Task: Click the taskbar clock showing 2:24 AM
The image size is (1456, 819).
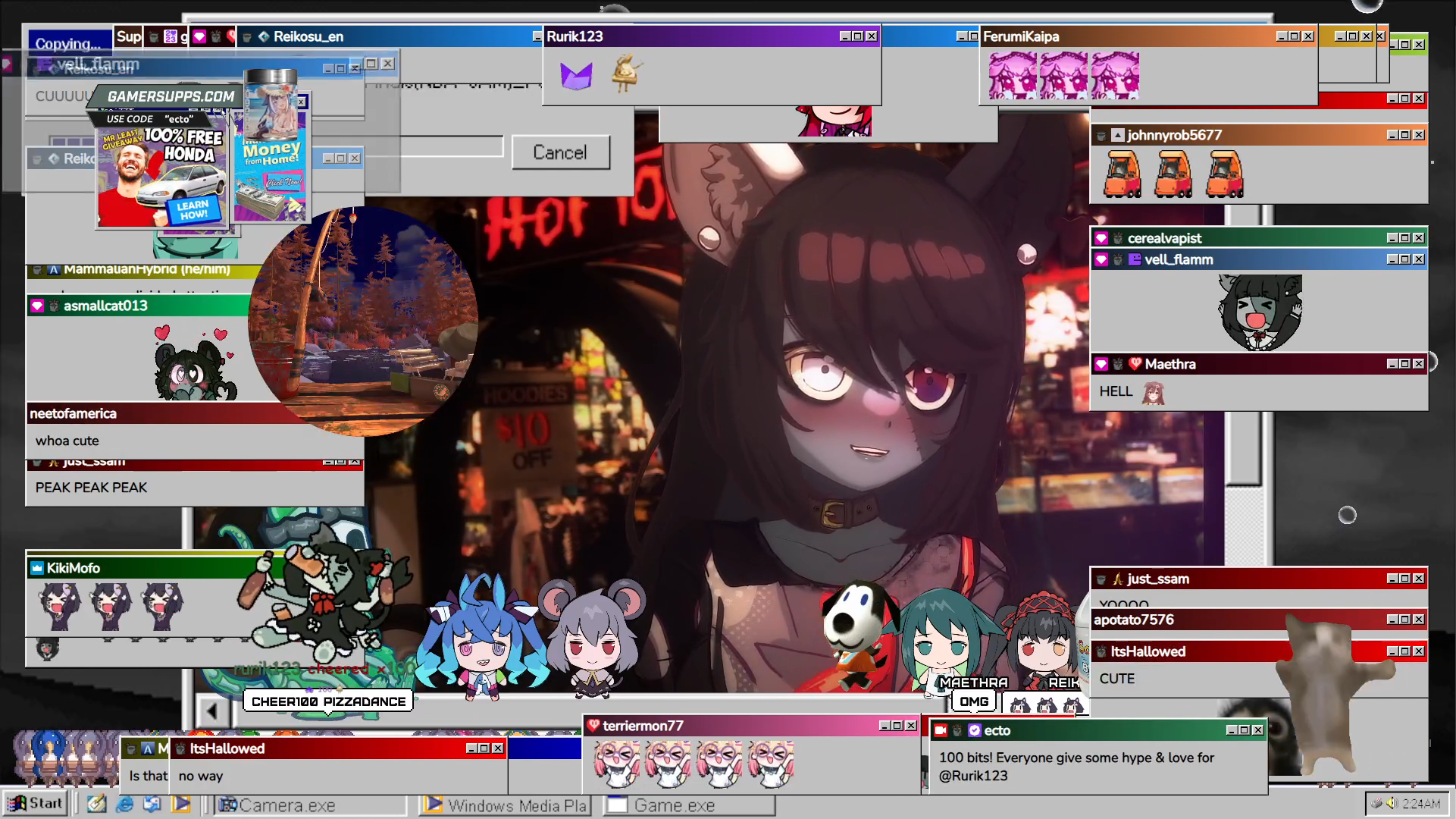Action: (x=1420, y=804)
